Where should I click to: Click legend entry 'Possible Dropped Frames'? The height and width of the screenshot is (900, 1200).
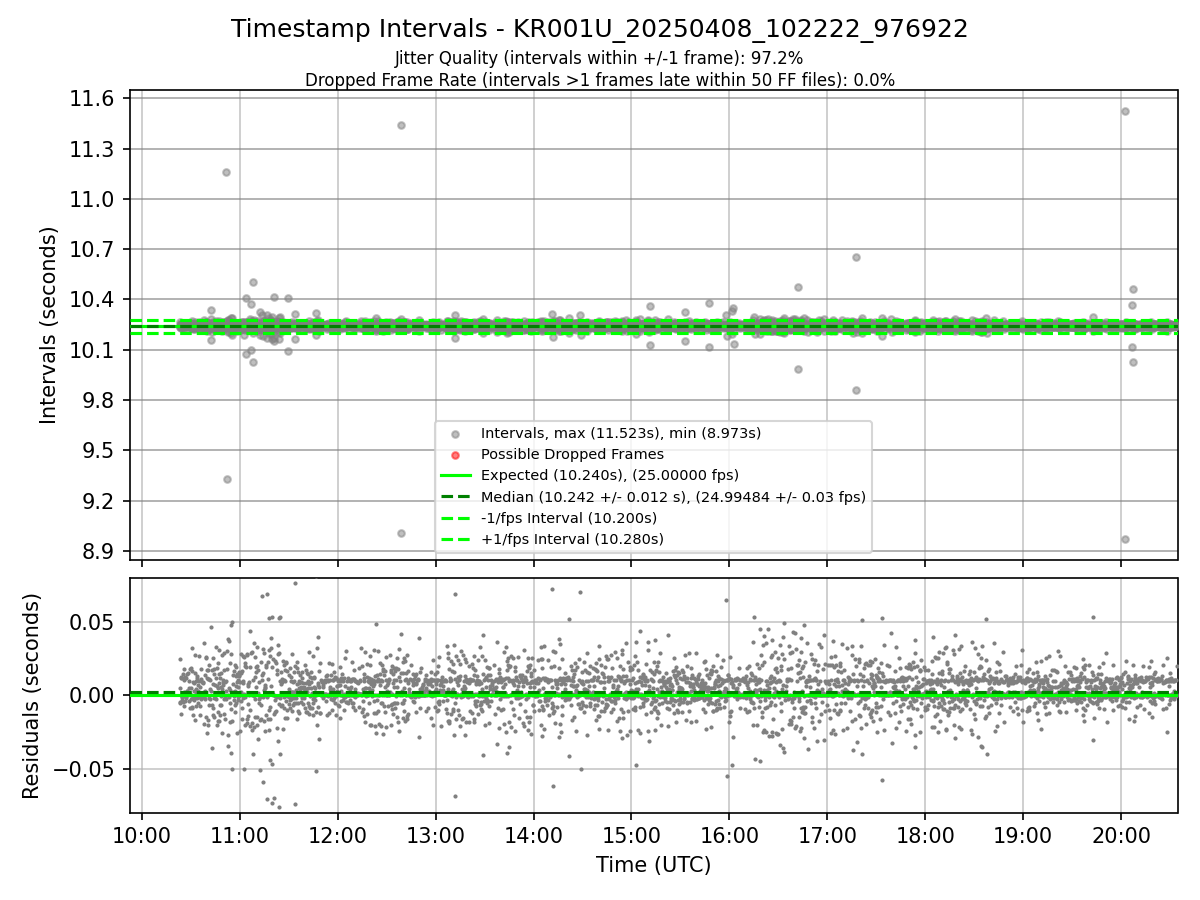[572, 454]
